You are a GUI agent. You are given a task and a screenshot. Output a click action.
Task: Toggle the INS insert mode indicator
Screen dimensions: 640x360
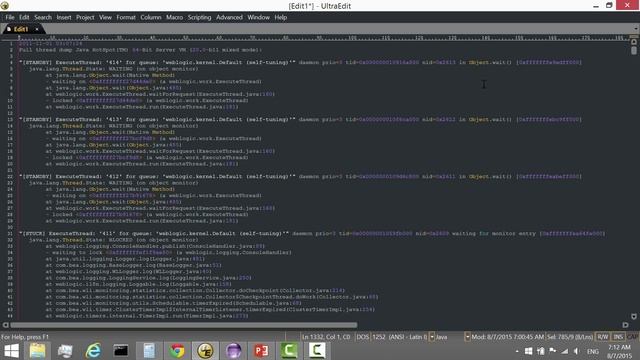click(x=618, y=337)
